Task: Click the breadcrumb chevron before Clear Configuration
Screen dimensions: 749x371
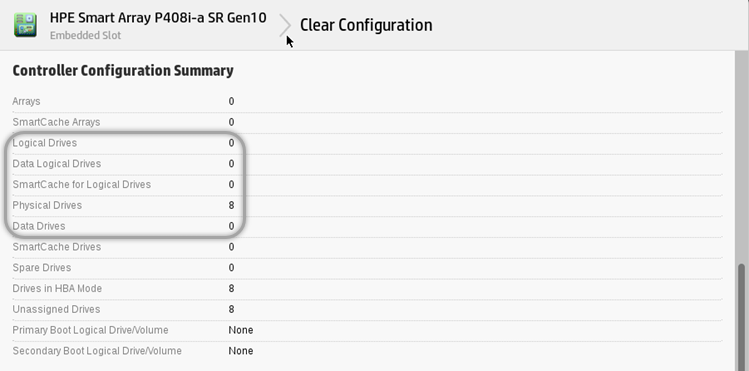Action: click(x=285, y=25)
